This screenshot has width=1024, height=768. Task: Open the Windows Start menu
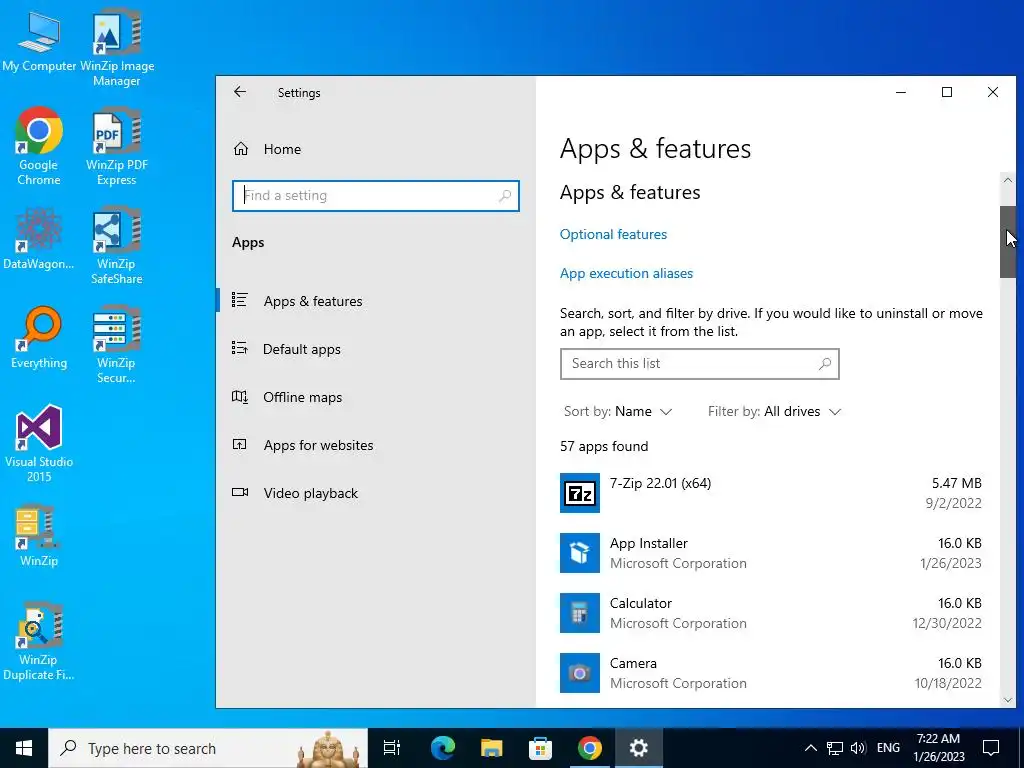coord(24,748)
